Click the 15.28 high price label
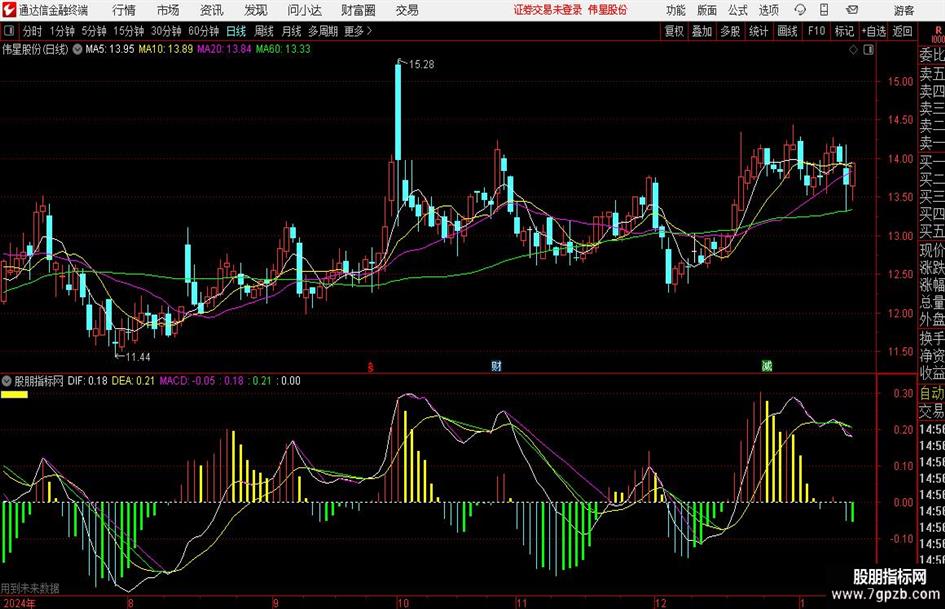 (x=421, y=65)
